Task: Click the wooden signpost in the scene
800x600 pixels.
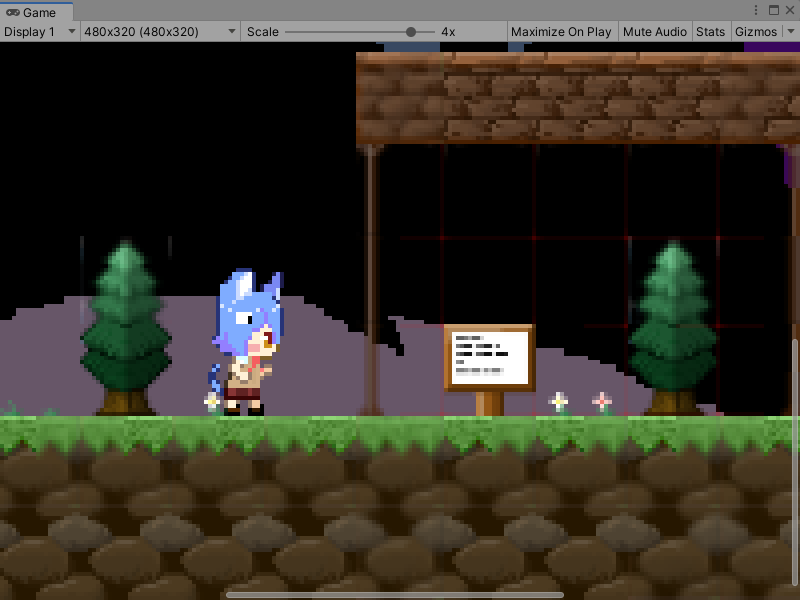Action: [x=489, y=361]
